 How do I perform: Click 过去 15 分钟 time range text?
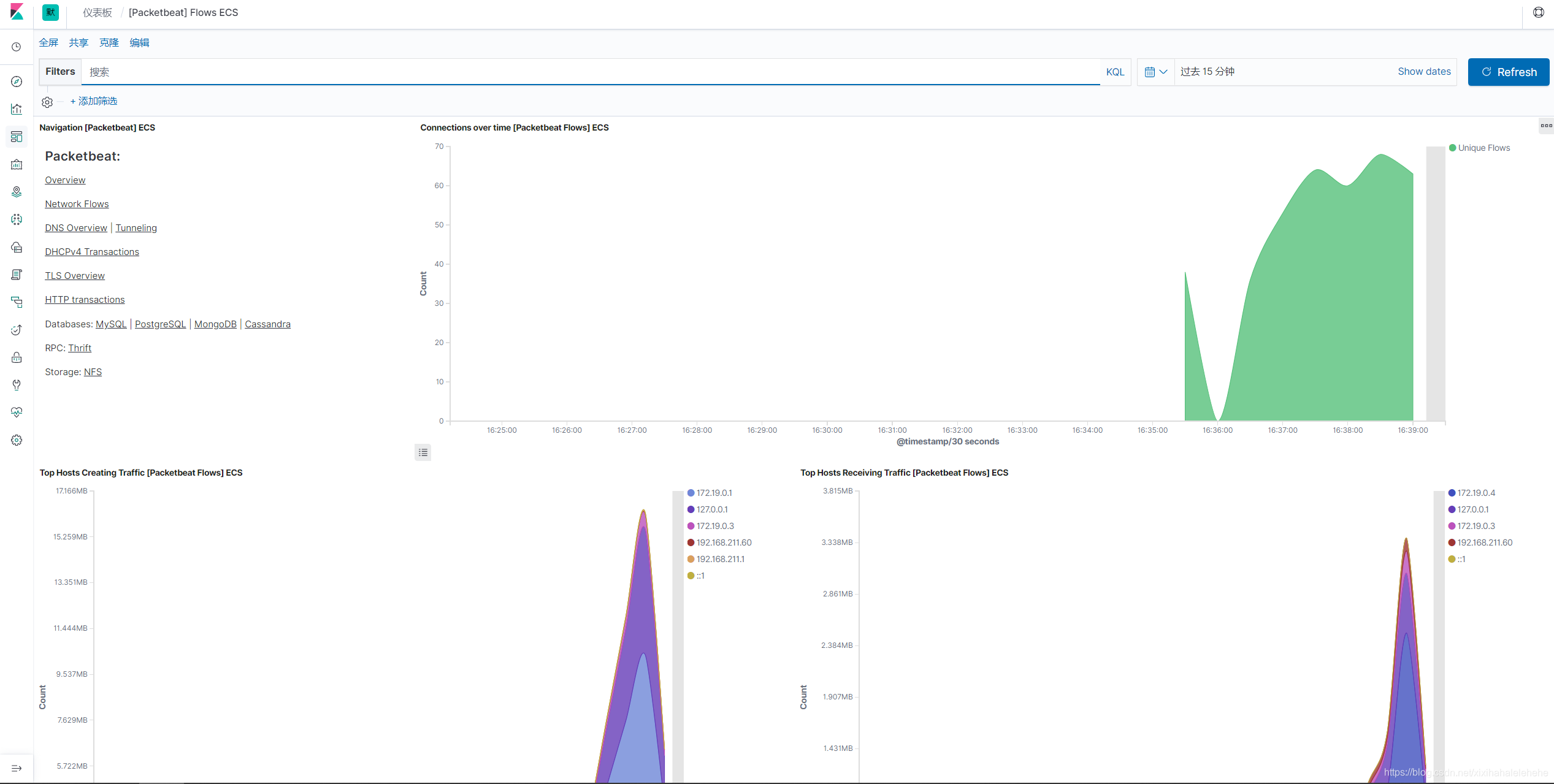coord(1207,71)
